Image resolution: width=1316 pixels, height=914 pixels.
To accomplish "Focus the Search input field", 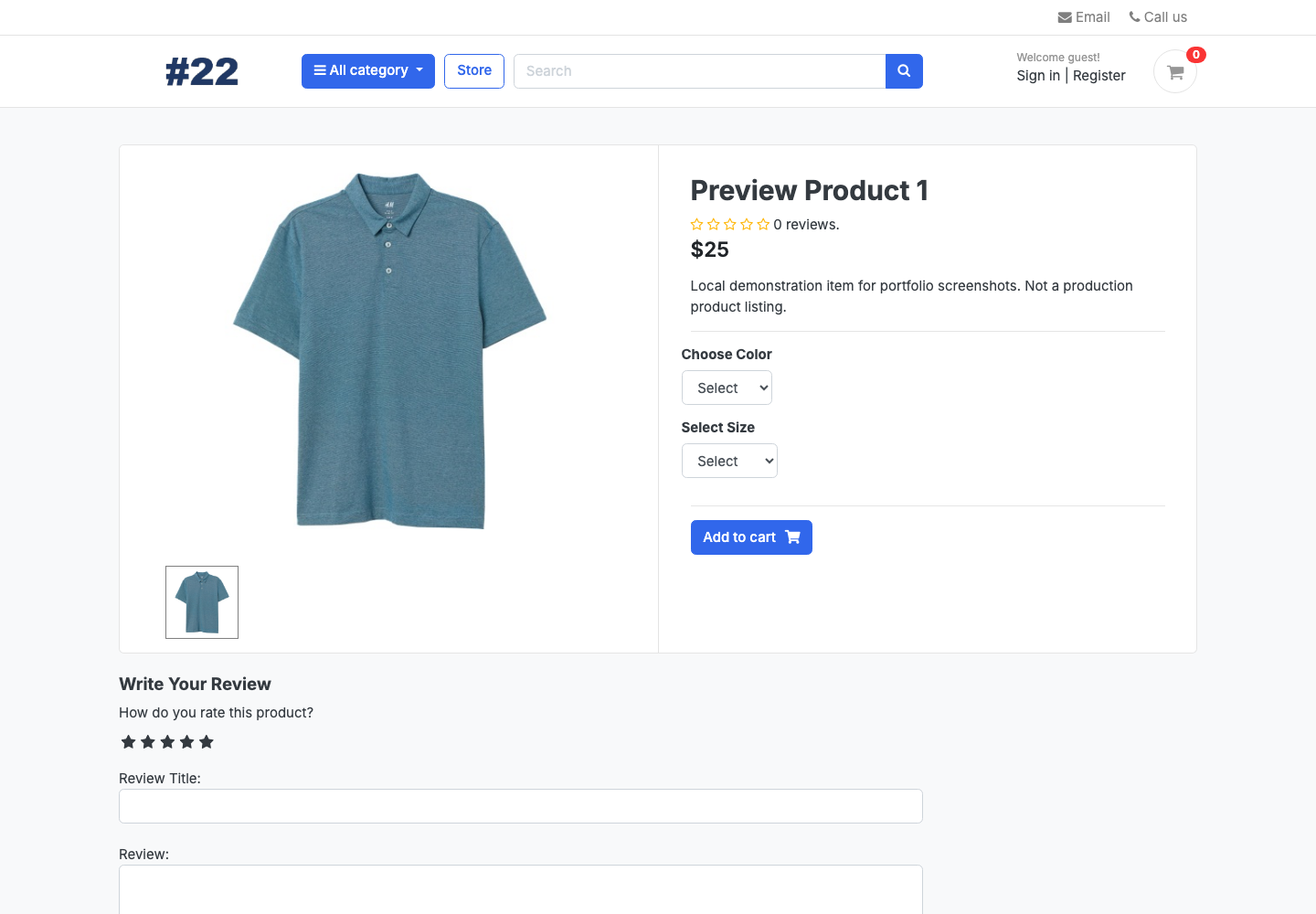I will [700, 71].
